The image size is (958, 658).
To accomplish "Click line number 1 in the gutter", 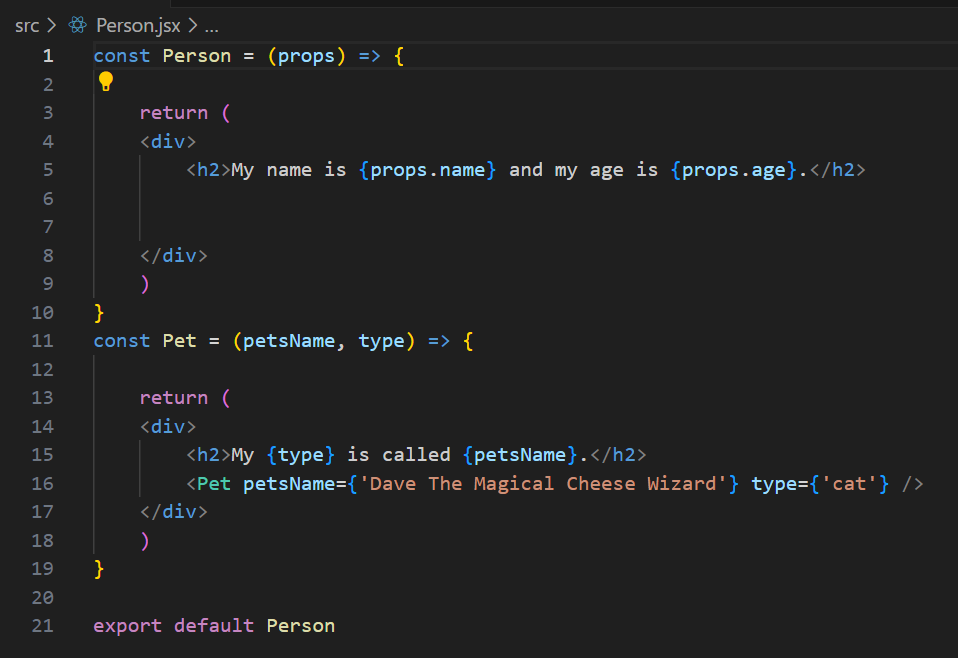I will pos(48,56).
